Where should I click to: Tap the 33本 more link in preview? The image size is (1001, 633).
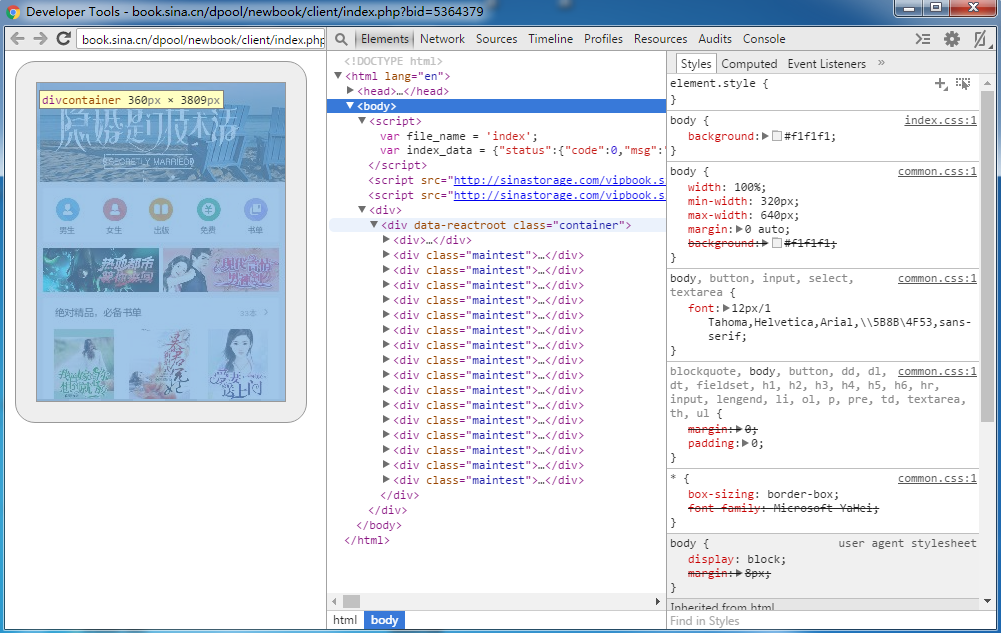pyautogui.click(x=254, y=313)
